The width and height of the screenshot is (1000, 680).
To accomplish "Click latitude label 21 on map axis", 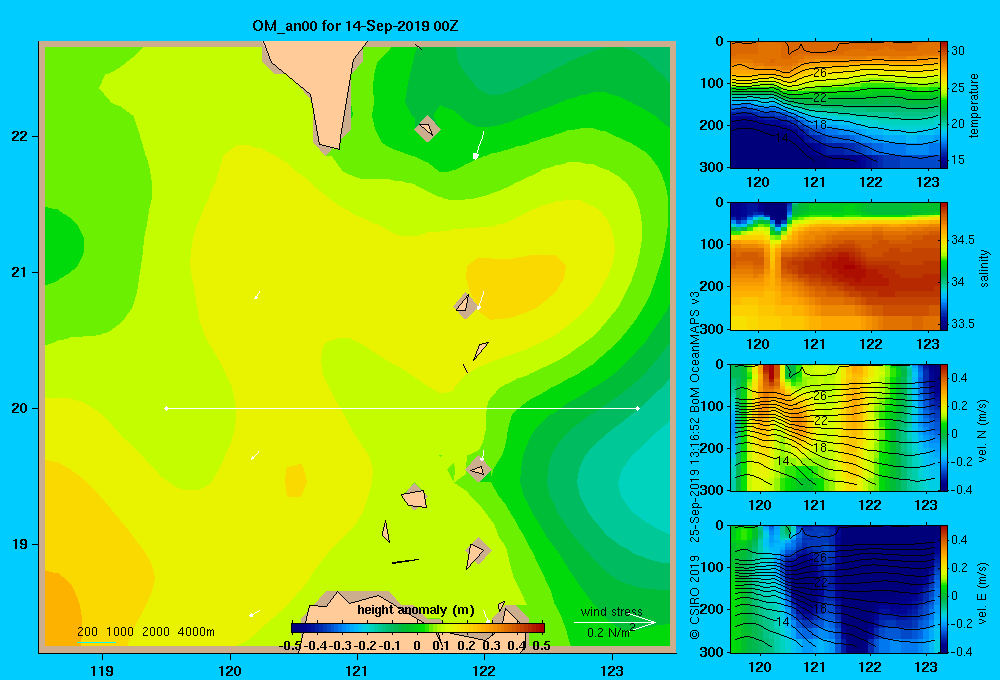I will click(20, 272).
